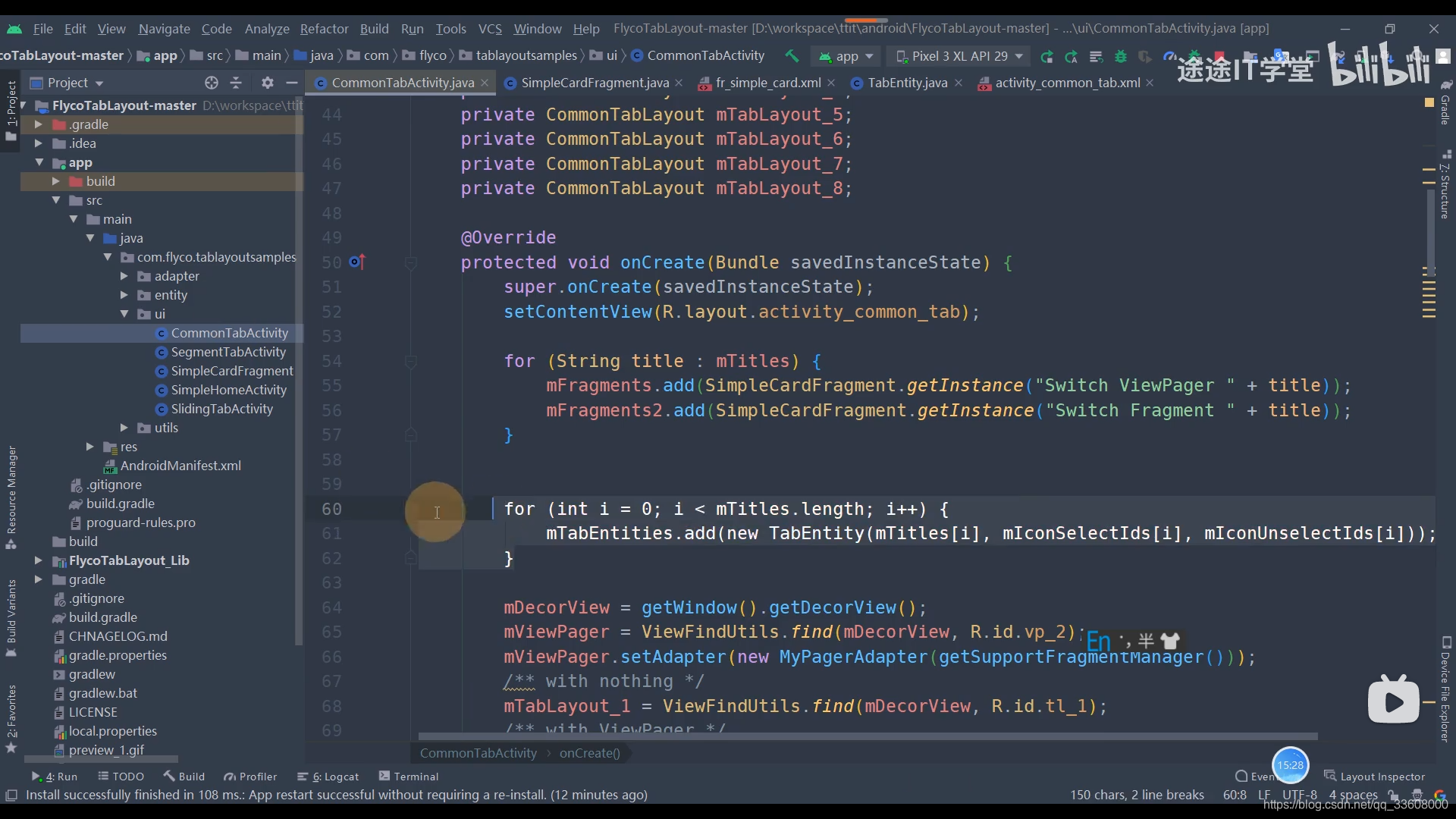Screen dimensions: 1456x819
Task: Close the fr_simple_card.xml tab
Action: [x=831, y=83]
